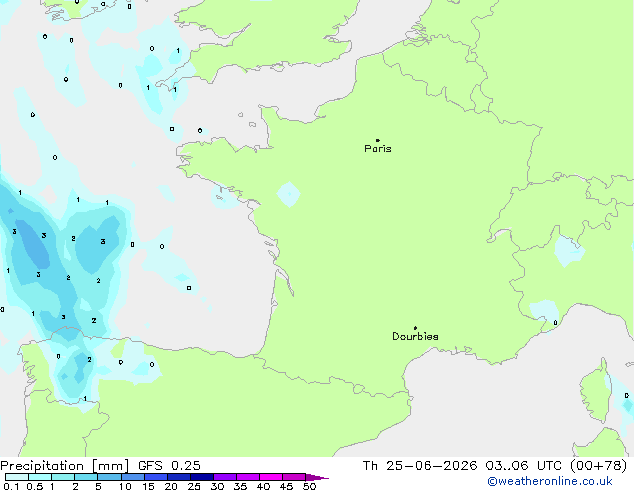Click the '25' legend scale number
The image size is (634, 490).
(x=194, y=486)
